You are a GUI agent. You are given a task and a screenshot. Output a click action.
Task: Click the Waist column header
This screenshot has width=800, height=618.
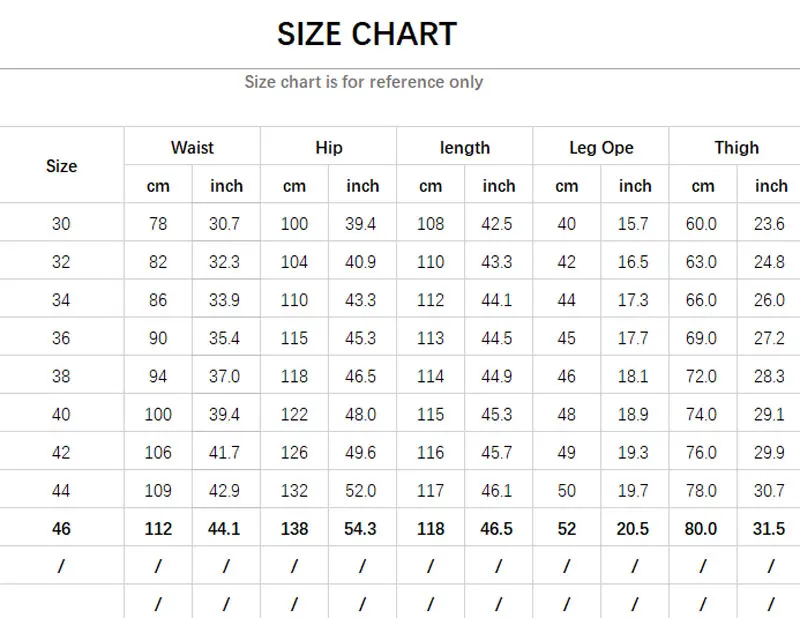point(192,148)
